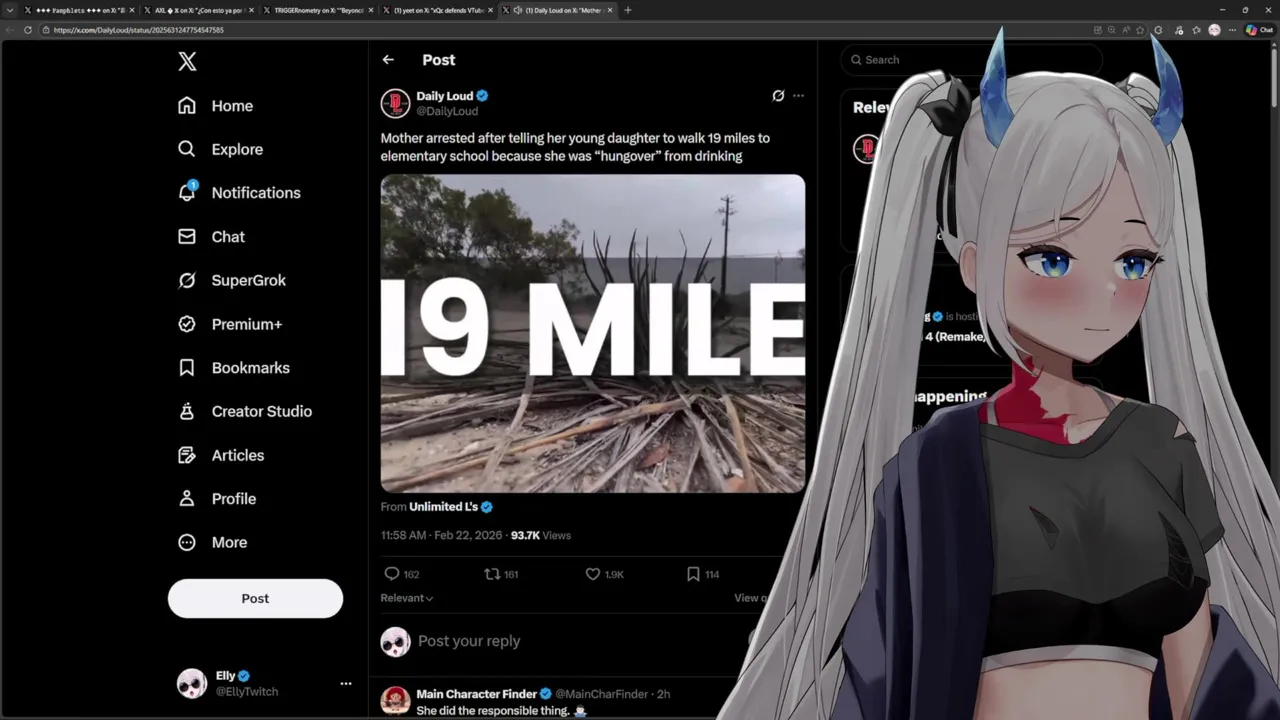Viewport: 1280px width, 720px height.
Task: Click the zoom magnifier icon in the address bar
Action: 1111,30
